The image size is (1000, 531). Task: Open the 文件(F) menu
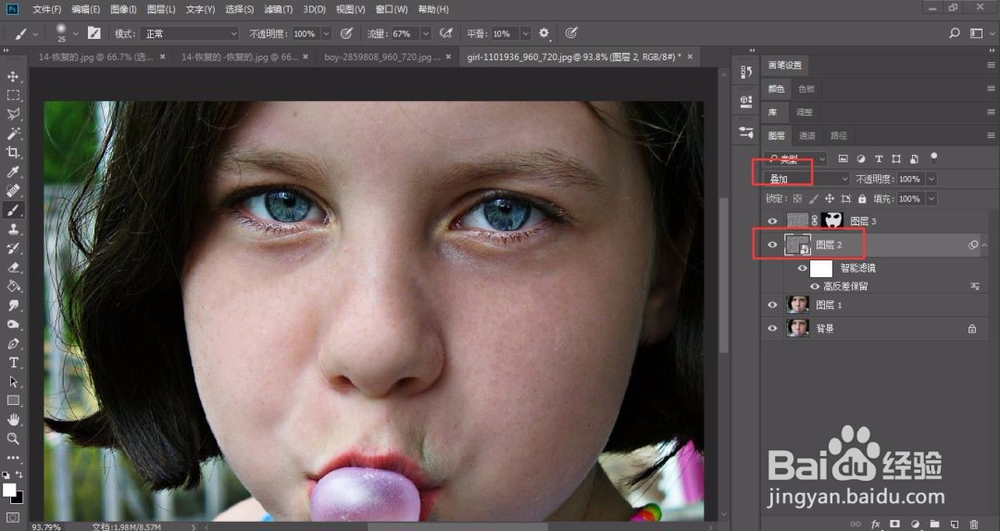[47, 10]
